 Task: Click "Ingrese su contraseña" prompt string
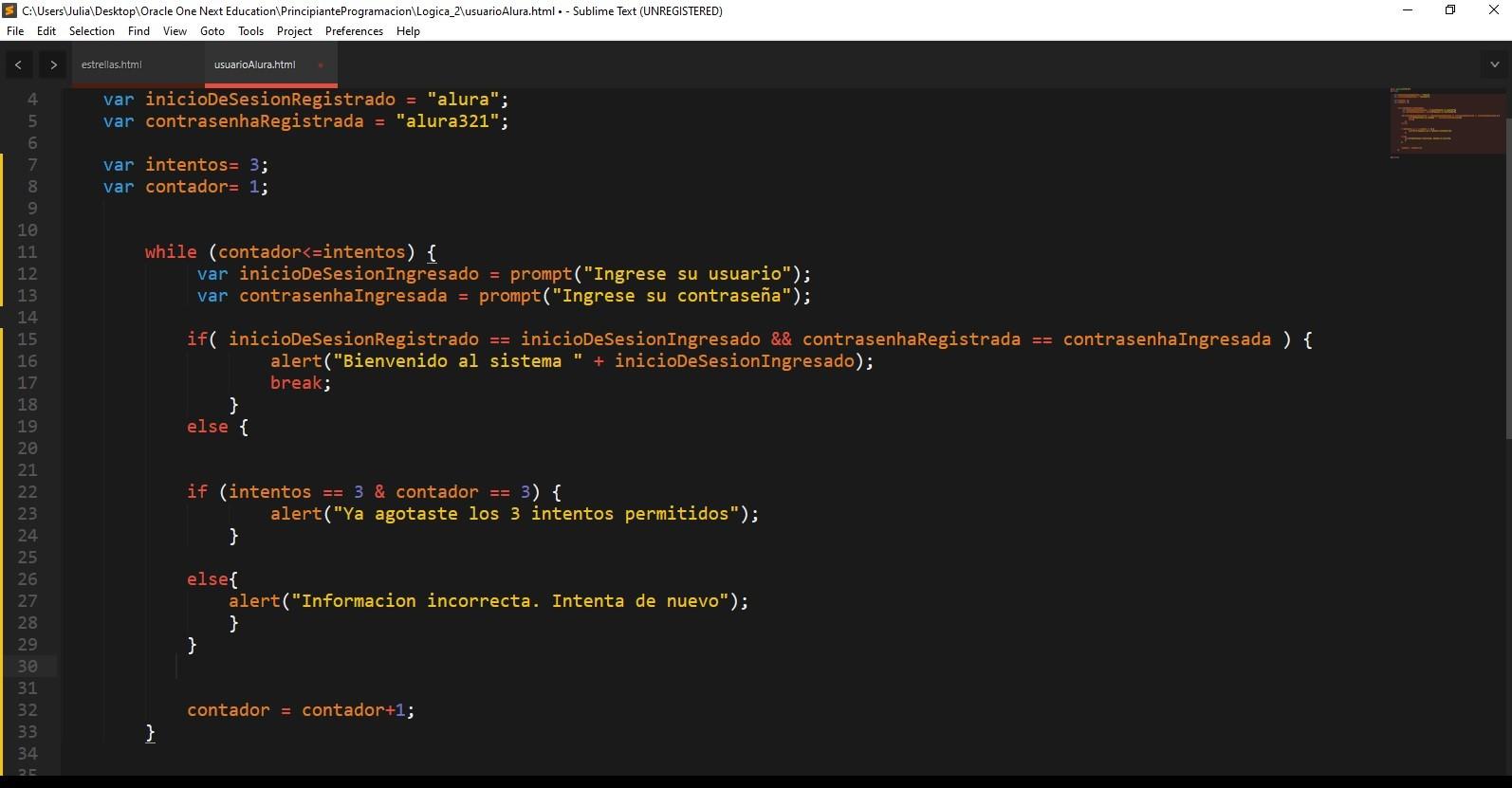(672, 296)
